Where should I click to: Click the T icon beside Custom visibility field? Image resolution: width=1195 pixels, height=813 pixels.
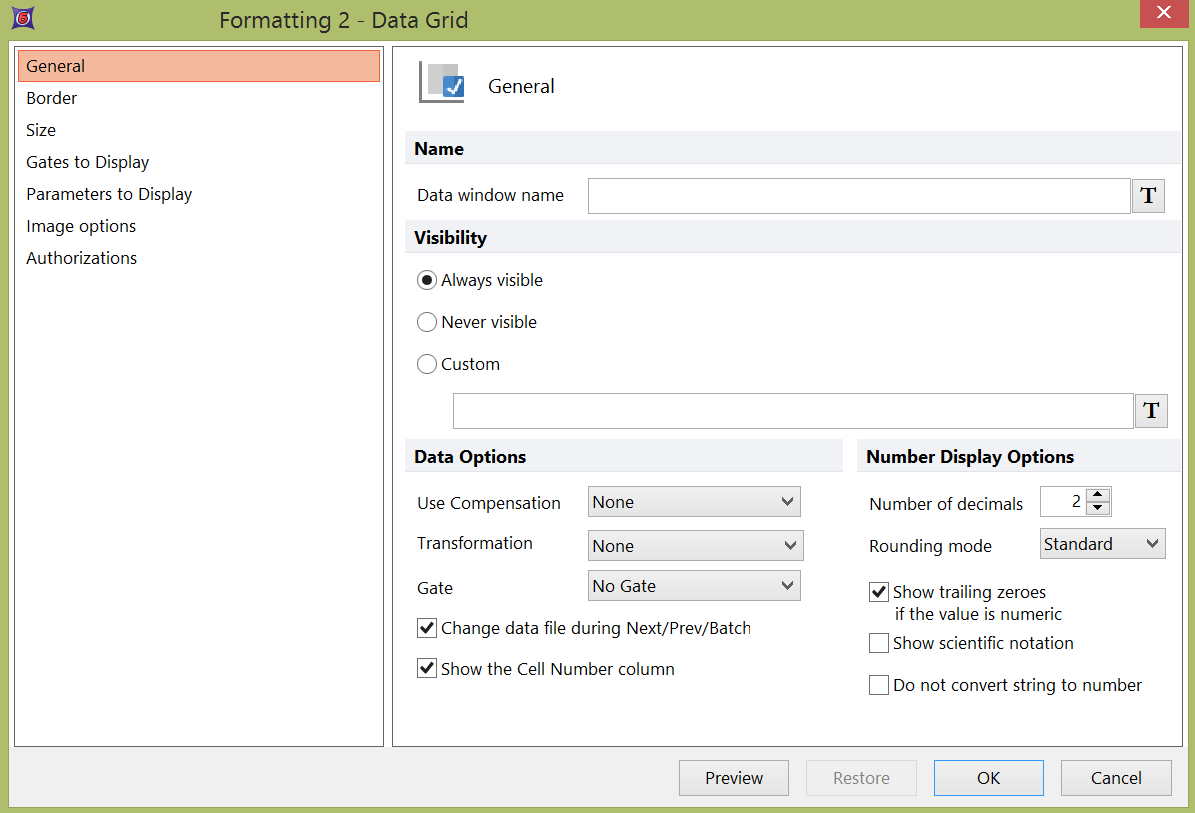coord(1151,410)
